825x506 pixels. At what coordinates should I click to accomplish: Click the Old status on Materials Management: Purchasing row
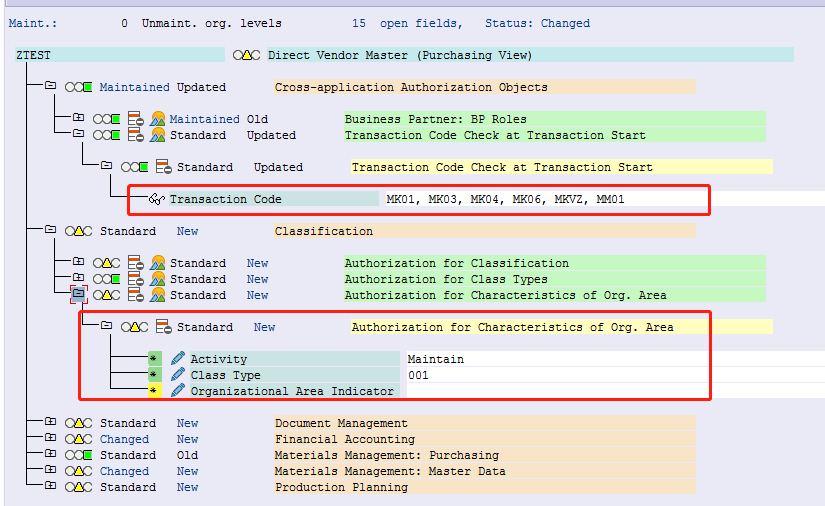187,456
